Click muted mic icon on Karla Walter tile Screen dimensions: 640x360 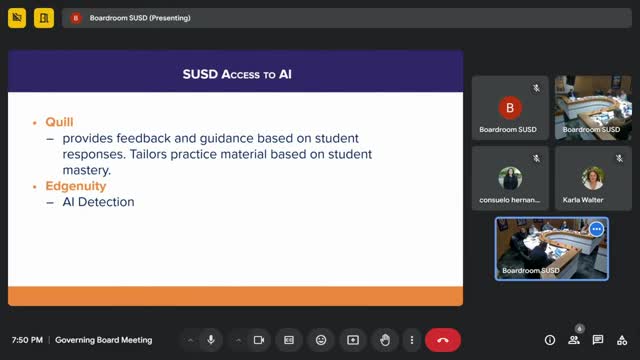619,158
